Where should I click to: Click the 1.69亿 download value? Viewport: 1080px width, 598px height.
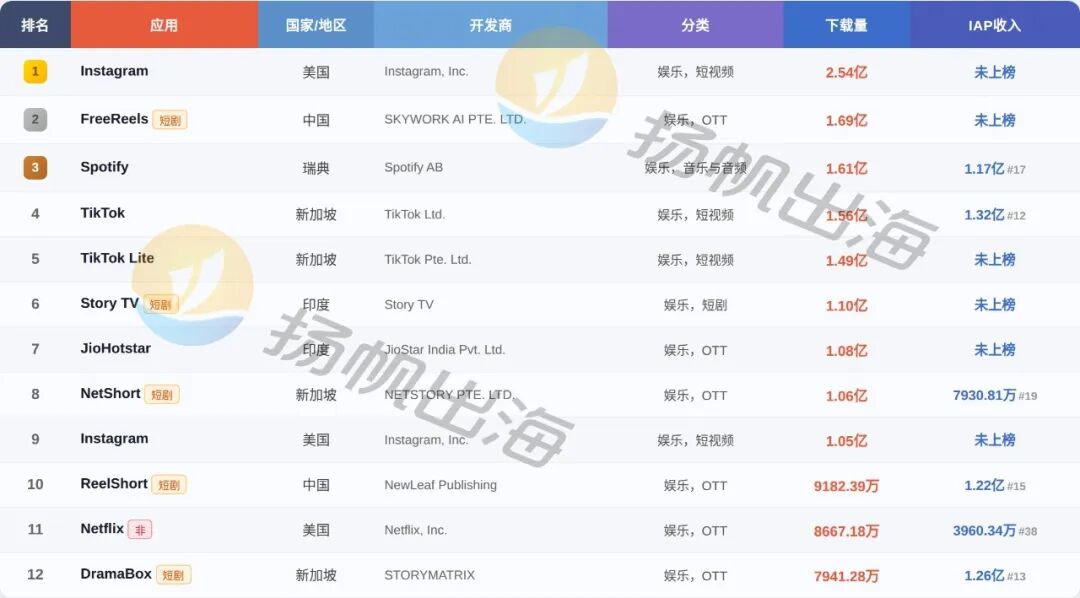click(x=847, y=121)
